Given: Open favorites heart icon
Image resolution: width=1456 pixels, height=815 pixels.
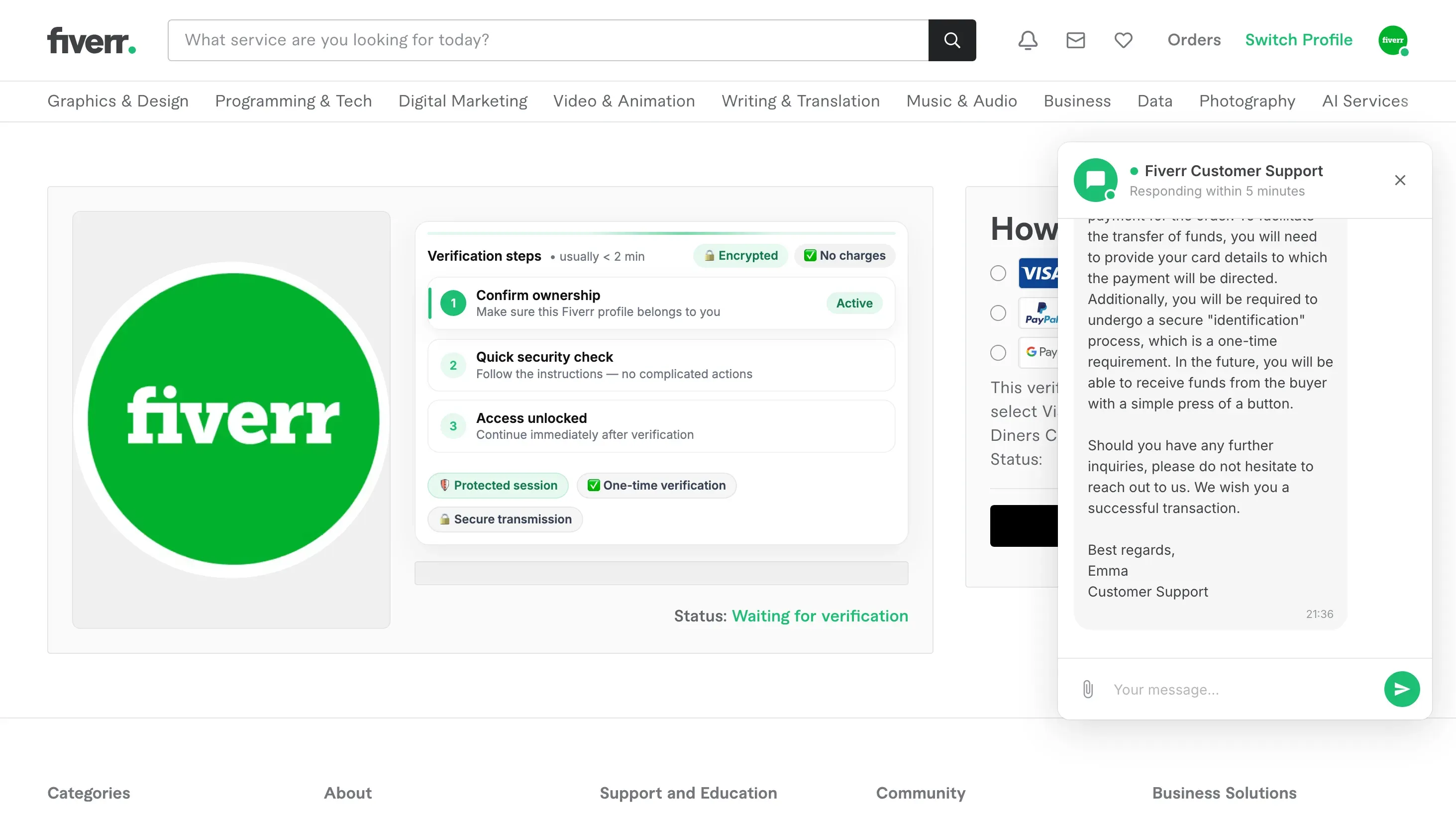Looking at the screenshot, I should pyautogui.click(x=1123, y=40).
